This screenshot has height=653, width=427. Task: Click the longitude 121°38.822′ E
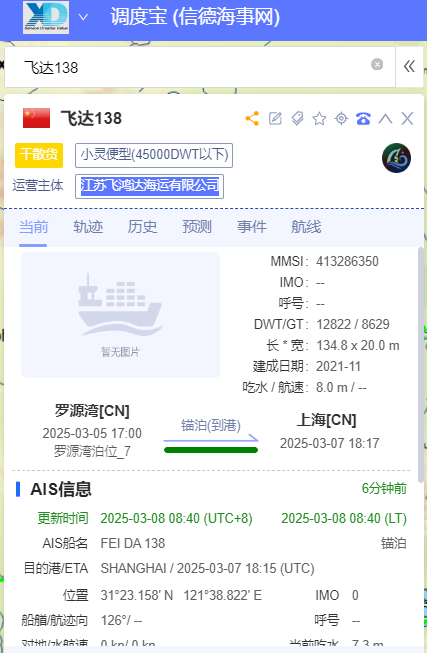point(222,595)
